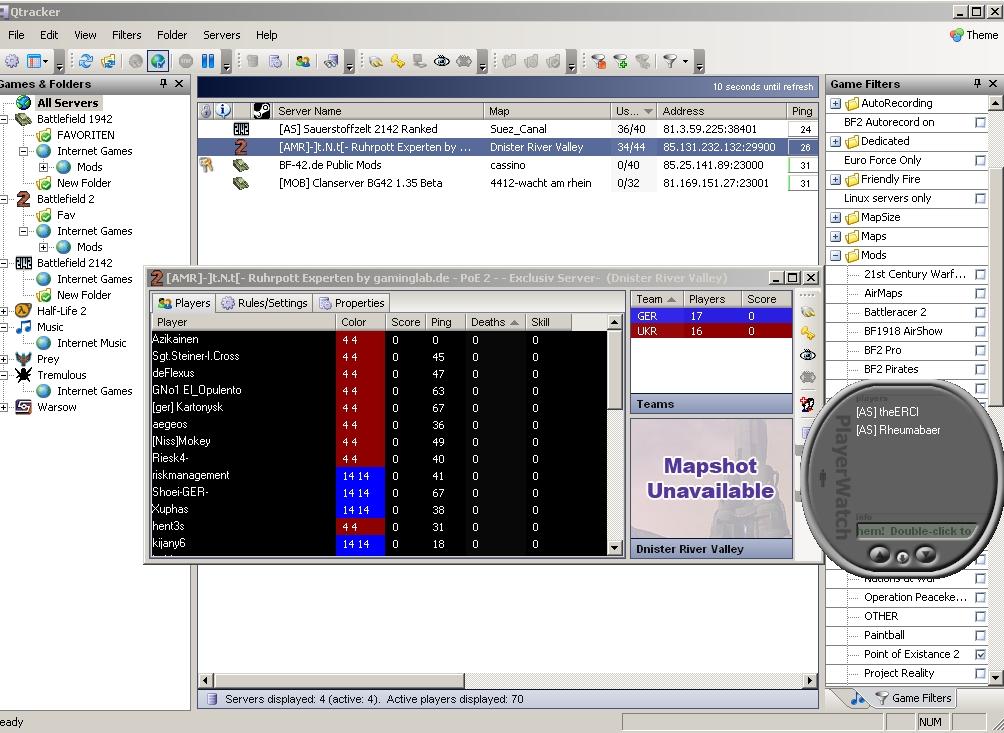Click the yellow key password icon in main toolbar

click(x=398, y=61)
